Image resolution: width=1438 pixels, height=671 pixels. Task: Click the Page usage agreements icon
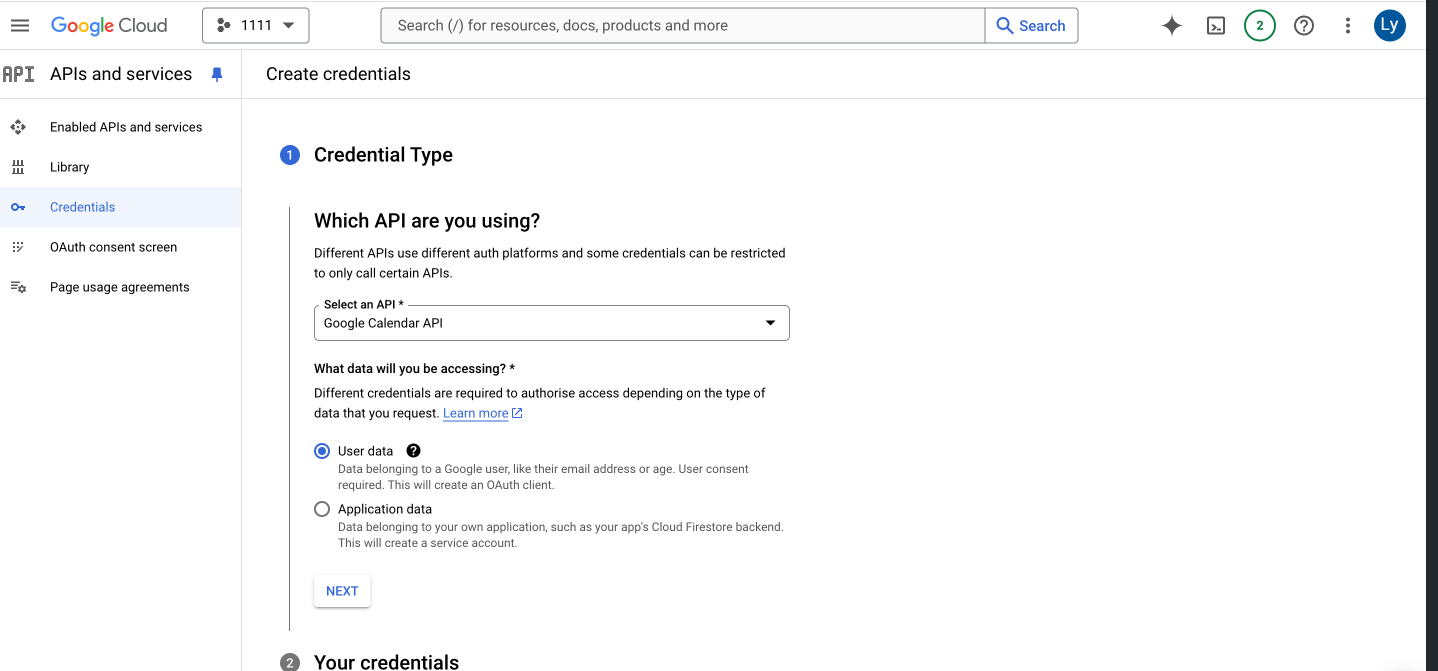click(x=18, y=287)
